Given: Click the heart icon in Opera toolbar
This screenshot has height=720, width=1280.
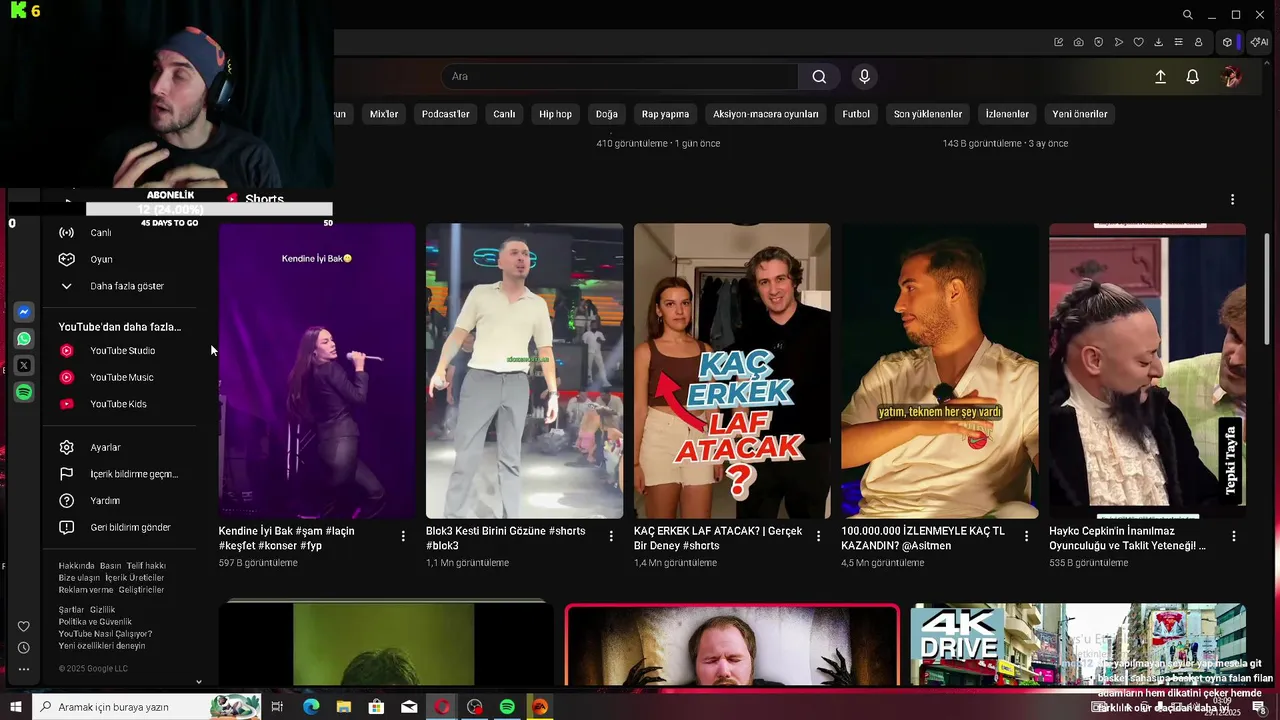Looking at the screenshot, I should point(1138,42).
